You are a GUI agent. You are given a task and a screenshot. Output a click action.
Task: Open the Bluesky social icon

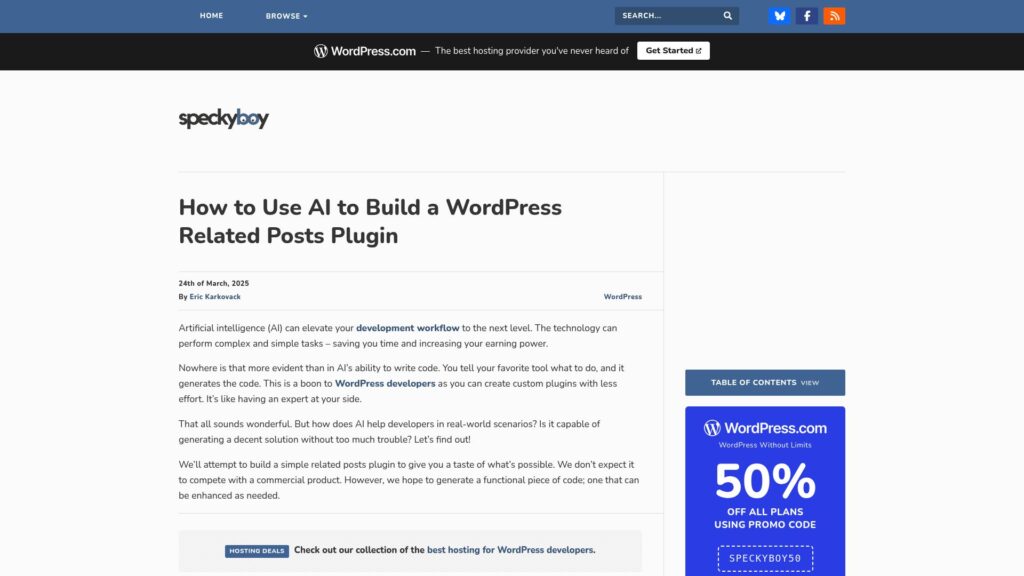pos(779,16)
